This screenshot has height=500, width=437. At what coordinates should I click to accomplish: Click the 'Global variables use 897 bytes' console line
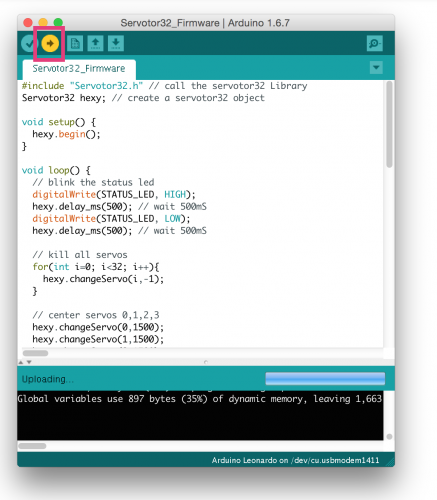coord(200,399)
